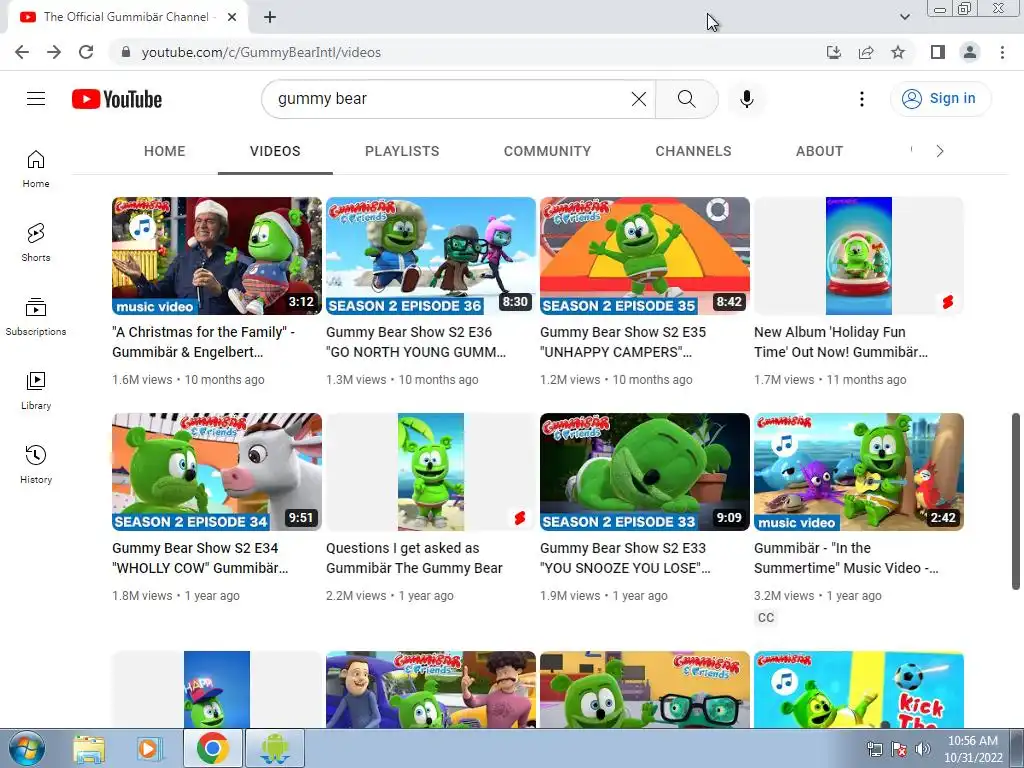Click the Christmas music video thumbnail 3:12

217,256
